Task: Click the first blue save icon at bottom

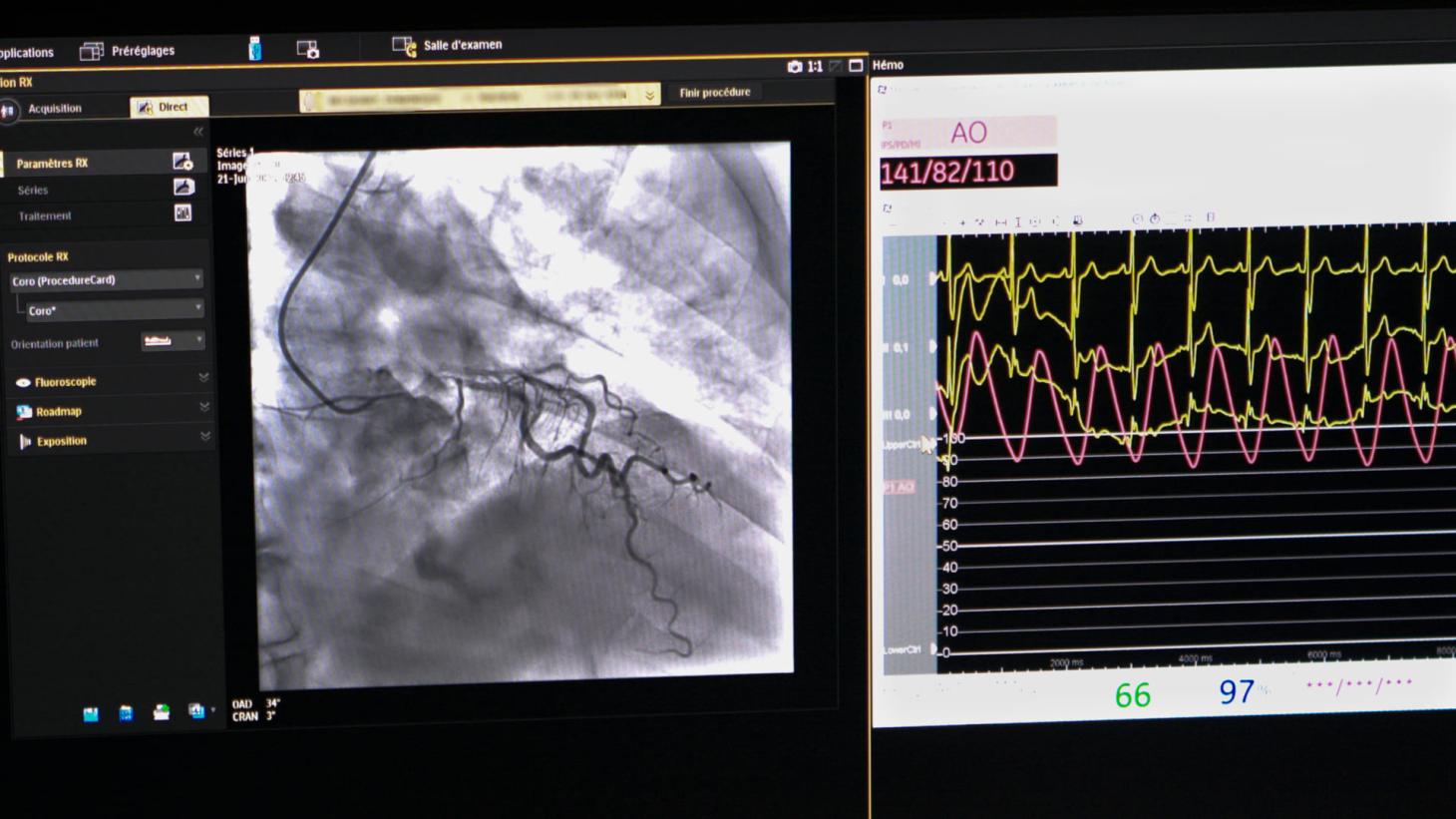Action: tap(91, 714)
